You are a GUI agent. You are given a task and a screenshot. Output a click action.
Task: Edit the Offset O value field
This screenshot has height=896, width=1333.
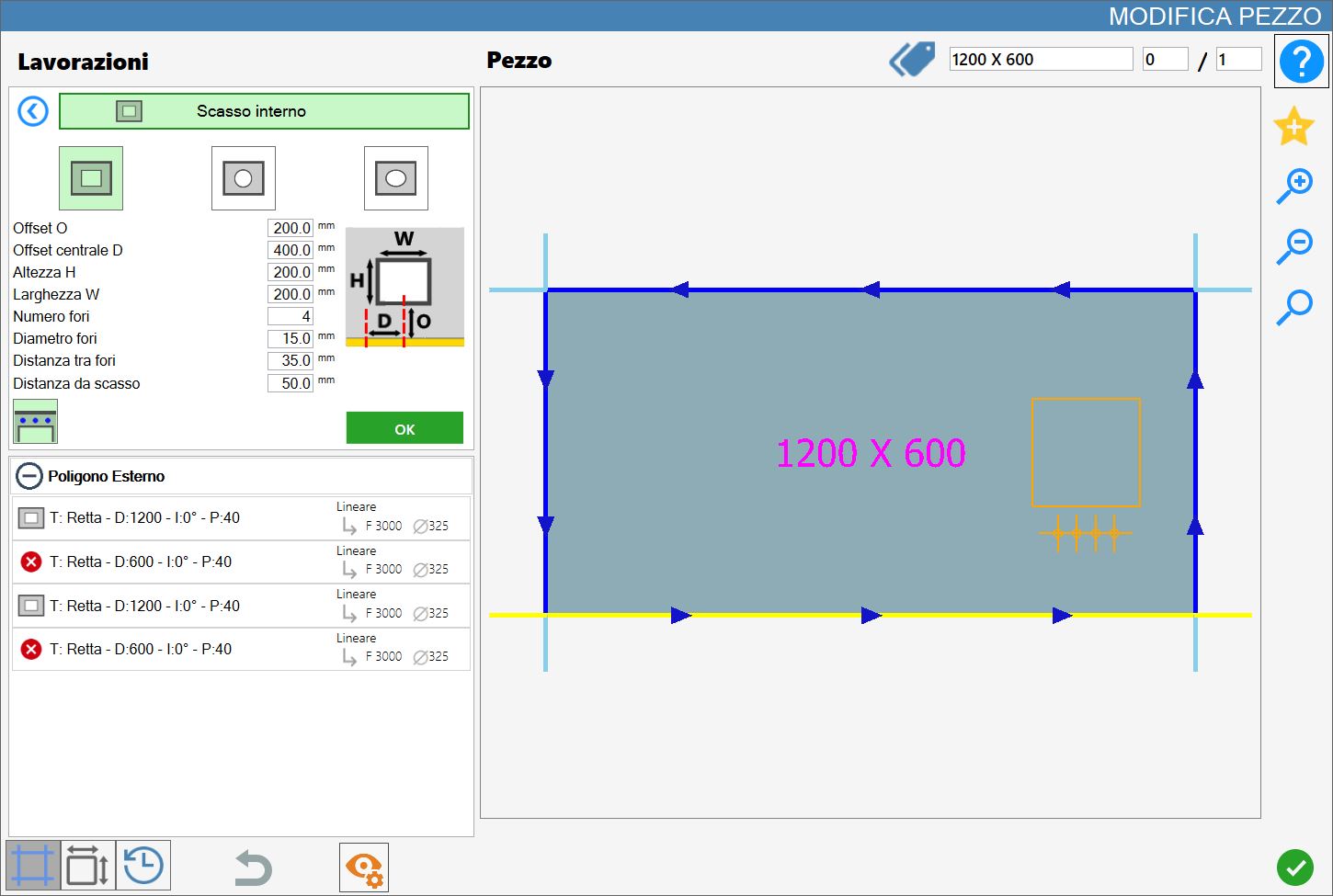pos(291,228)
